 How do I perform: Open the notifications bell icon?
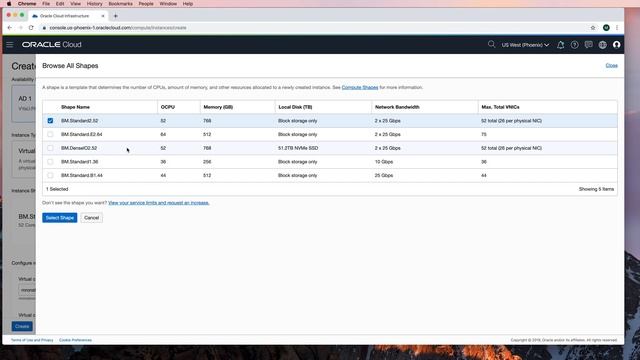(560, 45)
